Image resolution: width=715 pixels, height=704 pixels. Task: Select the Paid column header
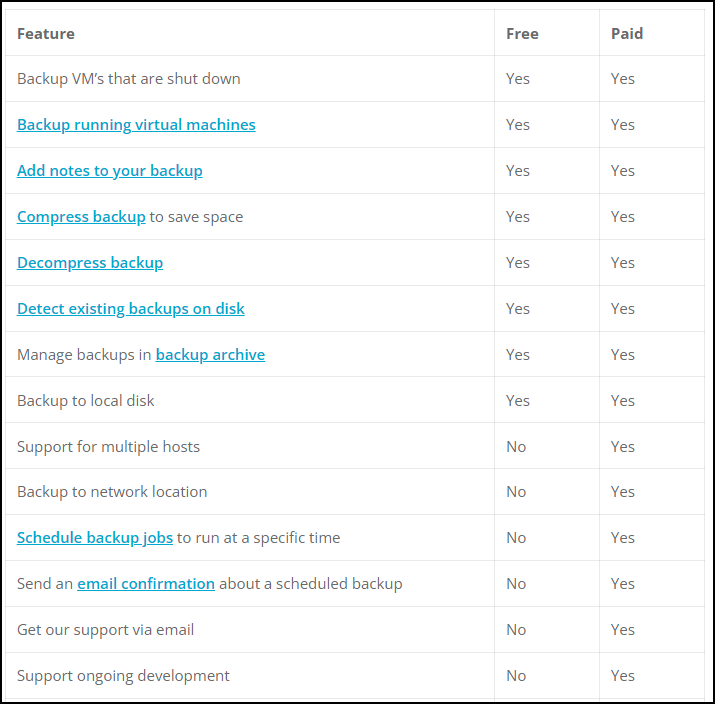[x=627, y=34]
